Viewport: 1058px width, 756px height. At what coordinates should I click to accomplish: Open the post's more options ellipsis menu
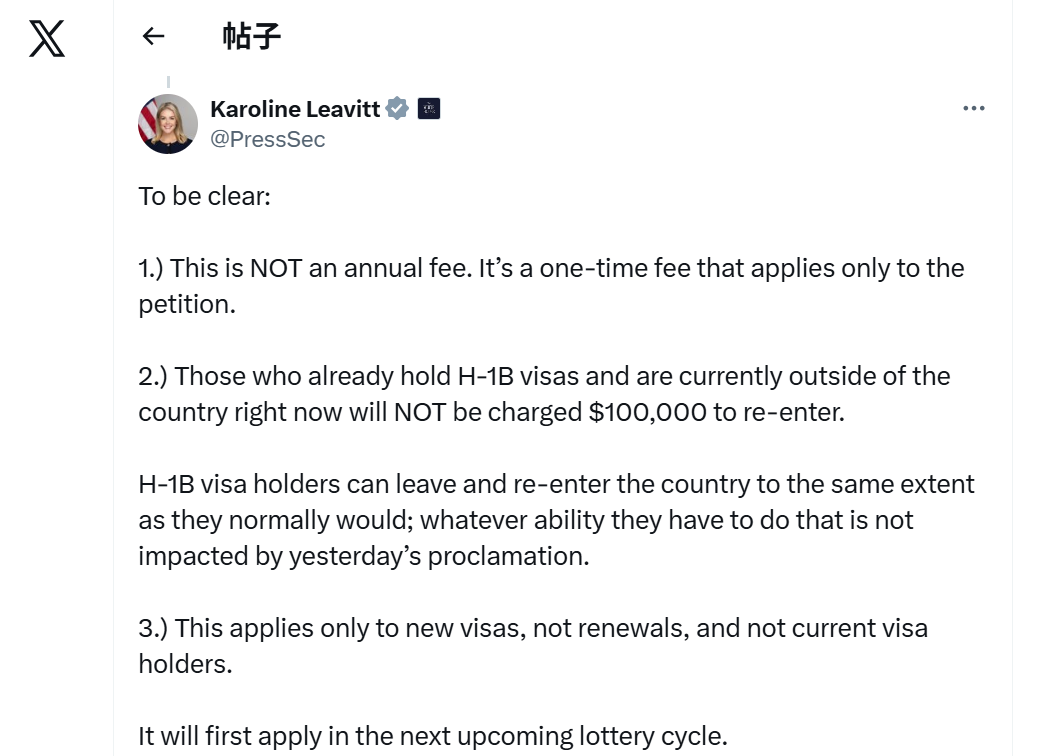(x=973, y=108)
